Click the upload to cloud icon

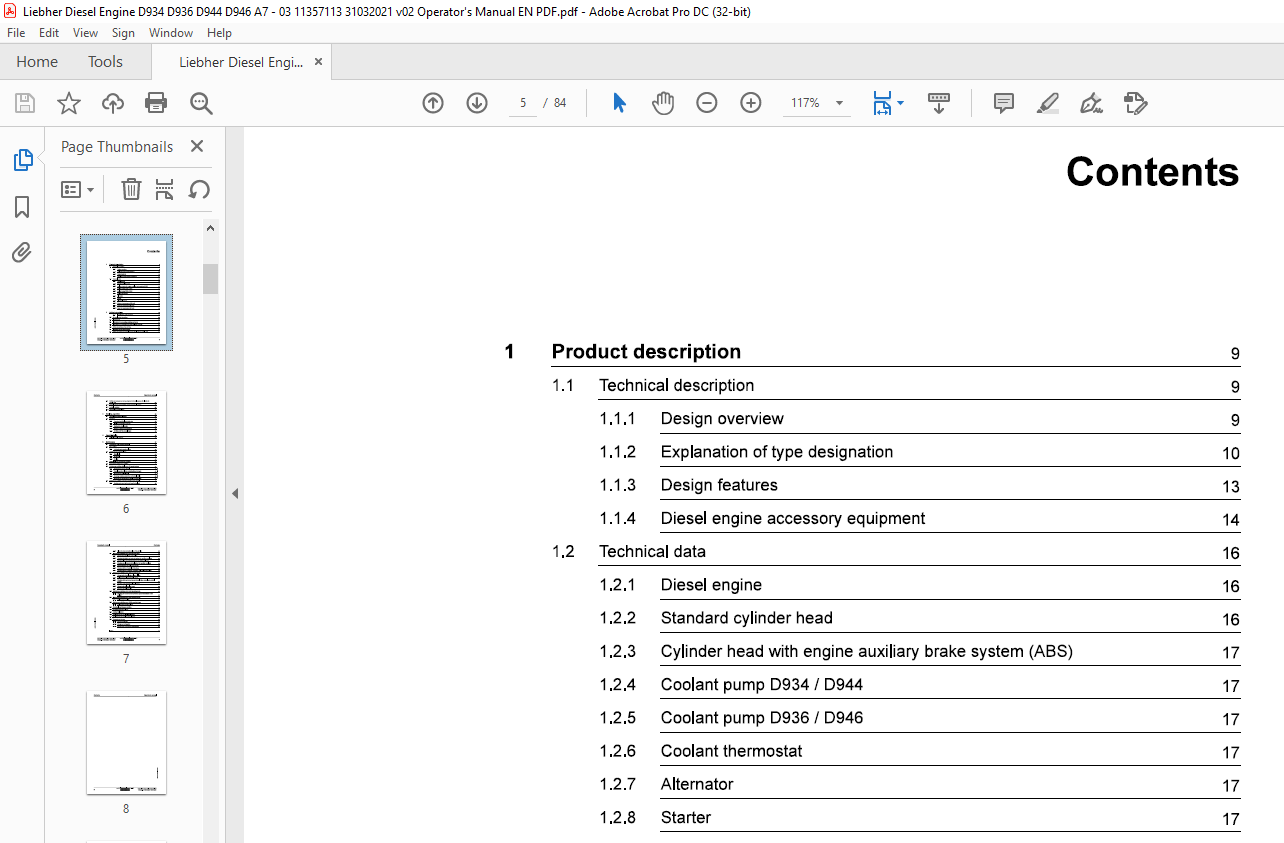pyautogui.click(x=113, y=103)
